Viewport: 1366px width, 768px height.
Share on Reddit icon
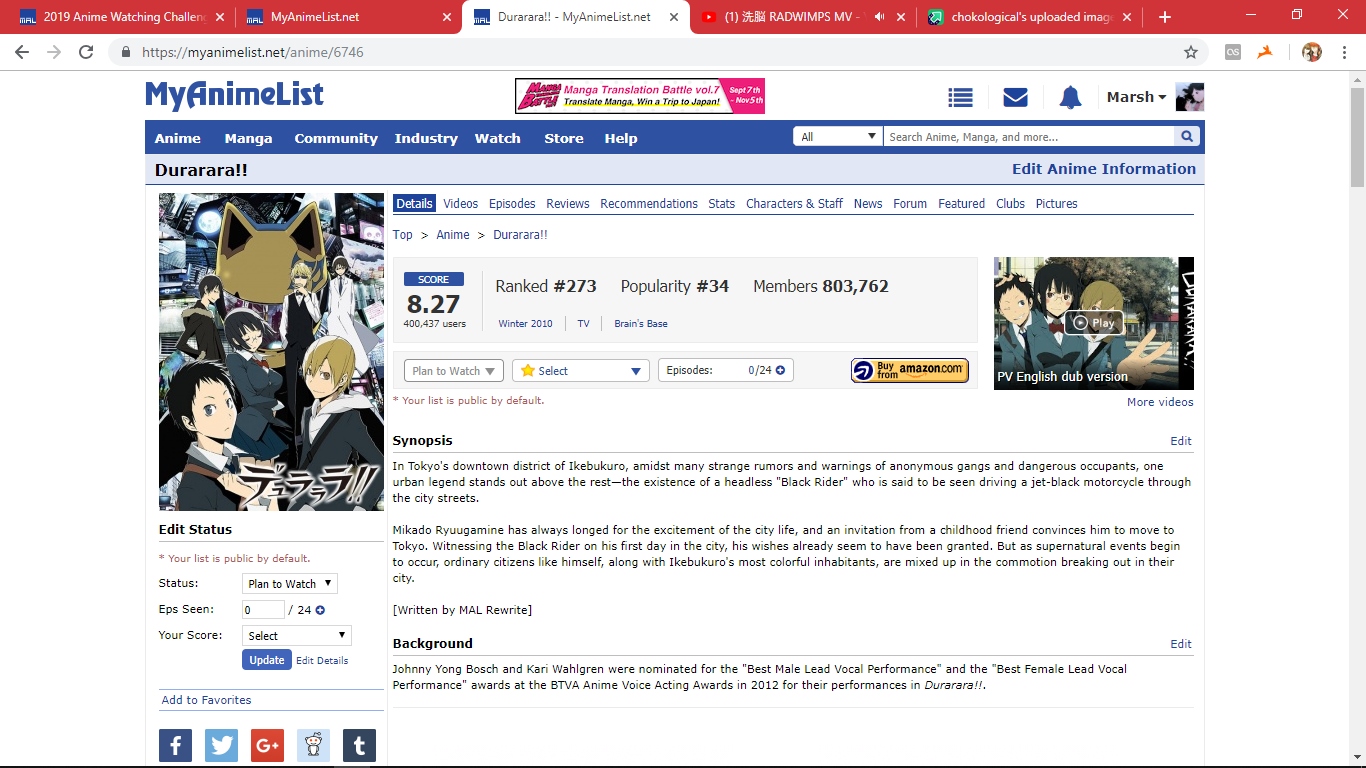click(x=313, y=745)
